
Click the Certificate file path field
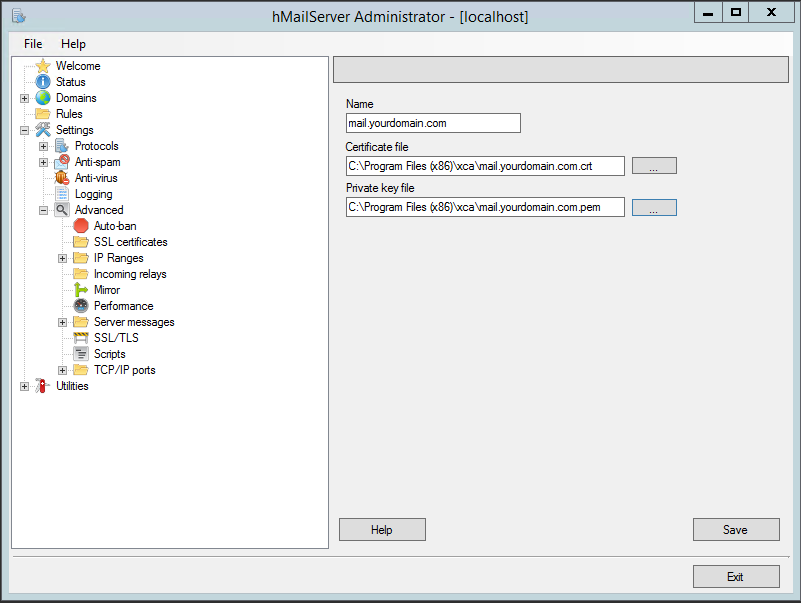pos(485,166)
